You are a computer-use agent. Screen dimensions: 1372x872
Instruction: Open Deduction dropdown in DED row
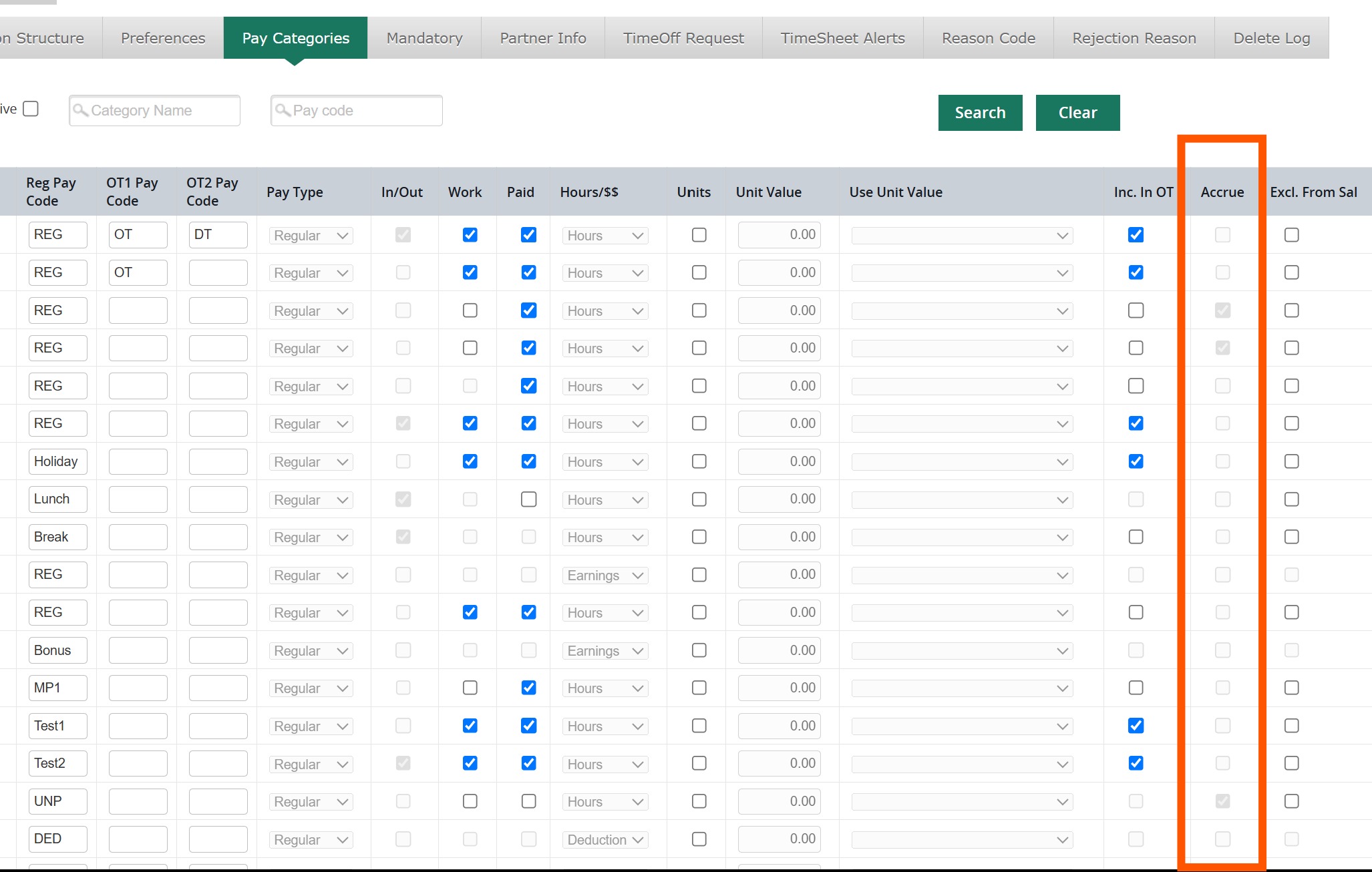(605, 840)
